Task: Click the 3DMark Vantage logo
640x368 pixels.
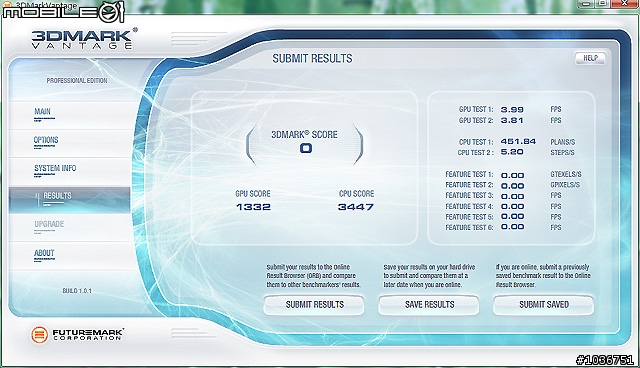Action: 84,39
